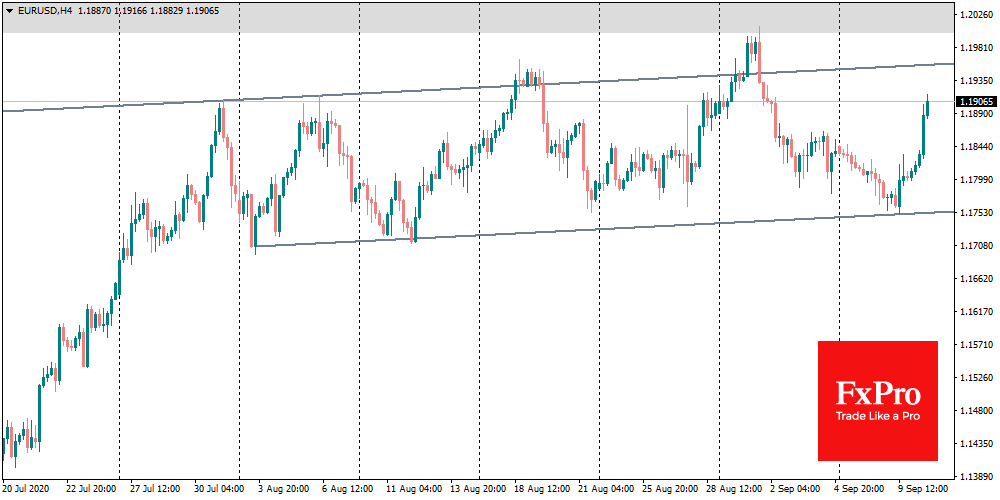Click the 1.16170 price axis label
The image size is (1000, 500).
976,312
